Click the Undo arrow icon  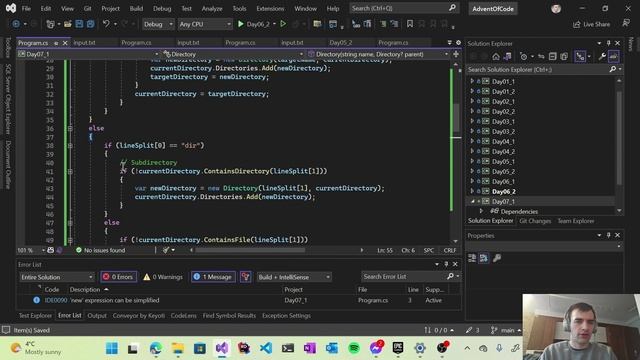pos(106,24)
